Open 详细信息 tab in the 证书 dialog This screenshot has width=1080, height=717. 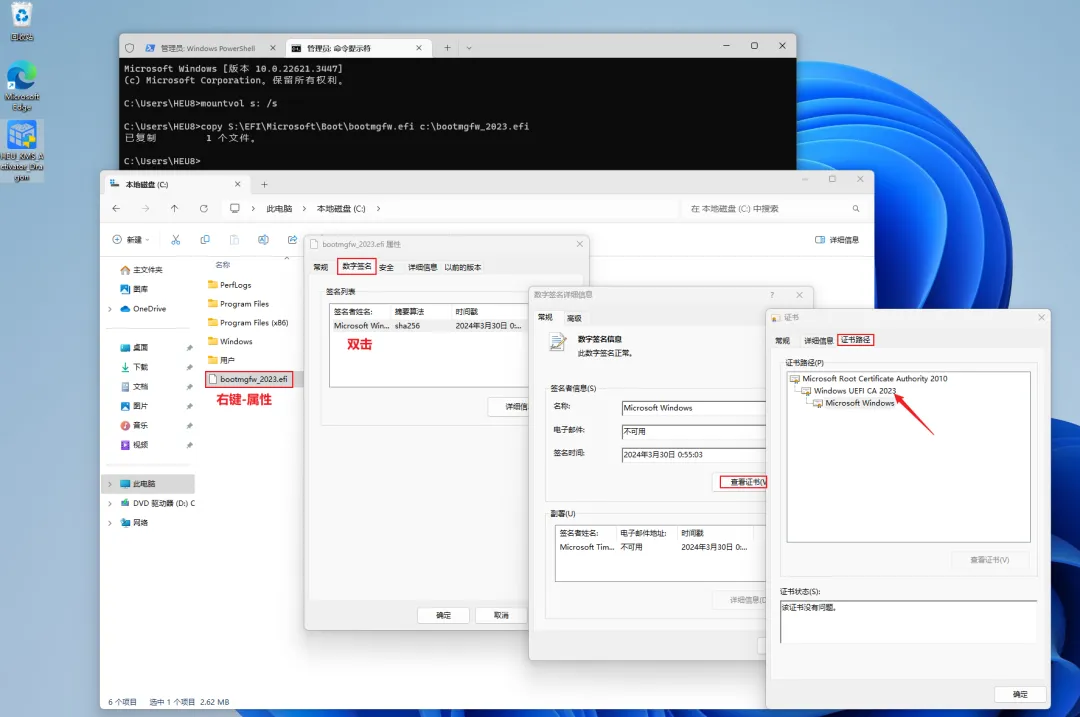pos(818,340)
